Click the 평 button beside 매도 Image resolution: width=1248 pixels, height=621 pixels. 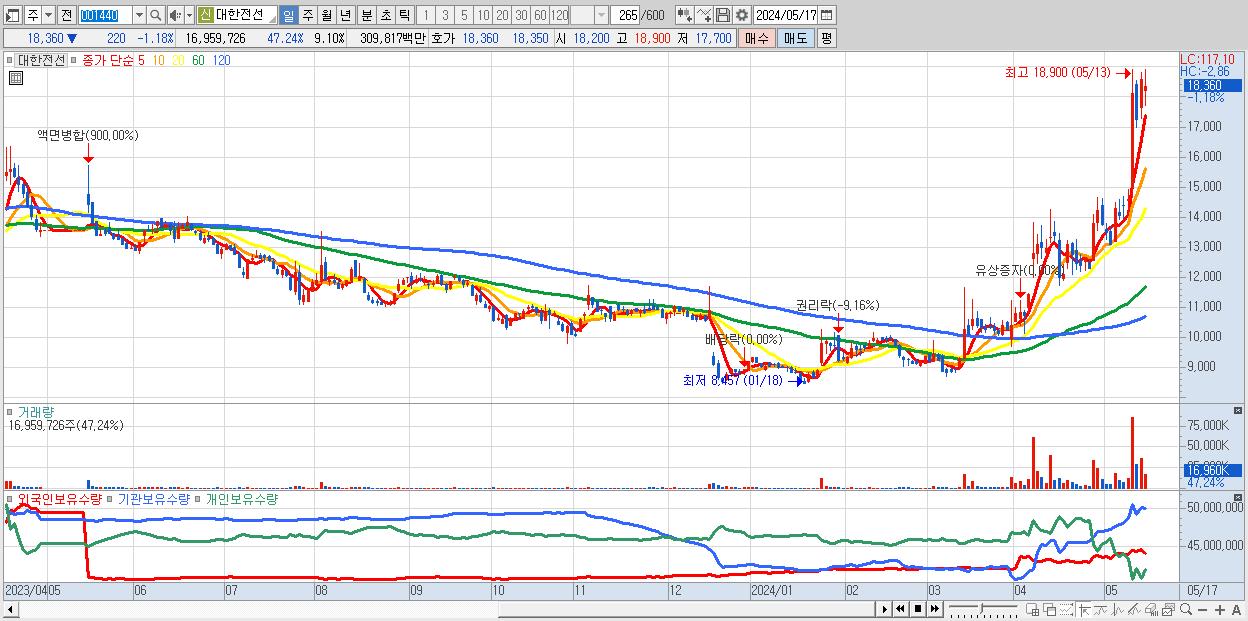pos(826,38)
